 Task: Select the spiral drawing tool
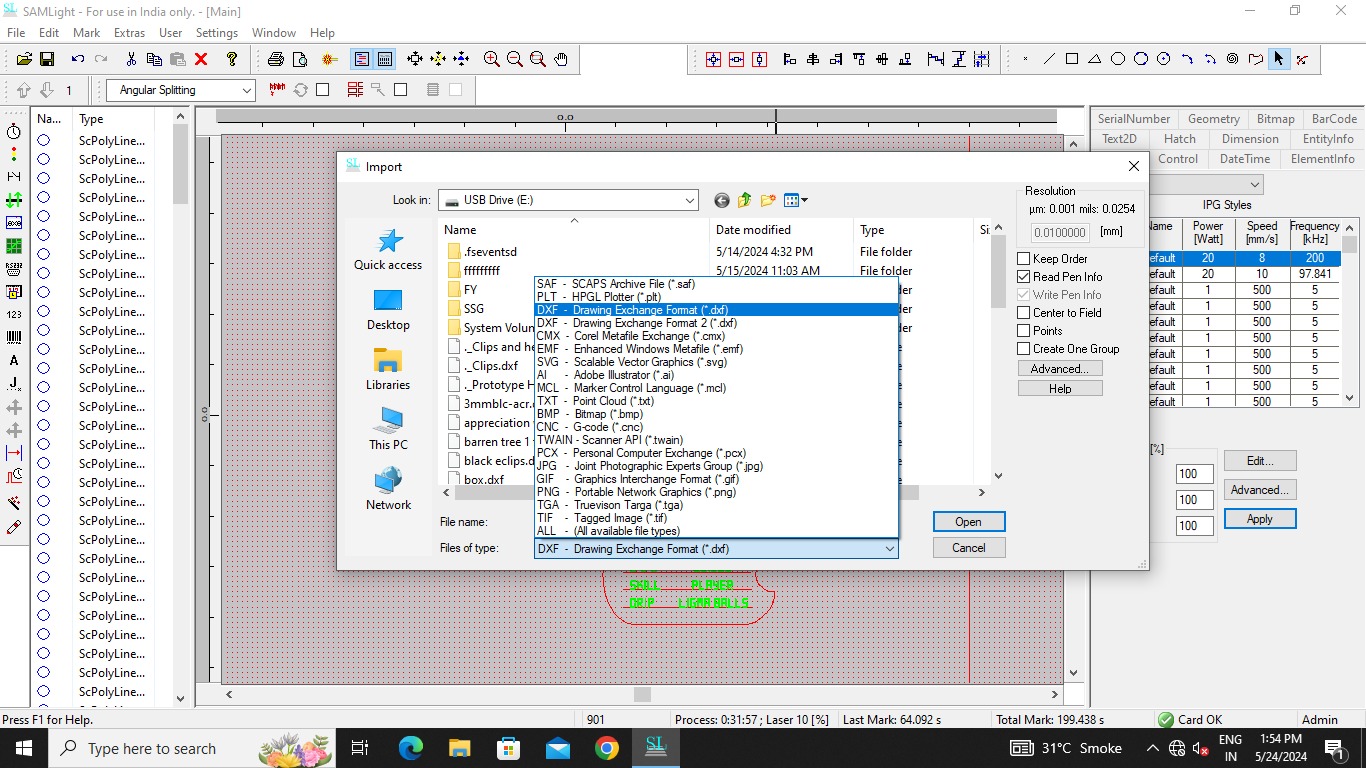[x=1232, y=59]
